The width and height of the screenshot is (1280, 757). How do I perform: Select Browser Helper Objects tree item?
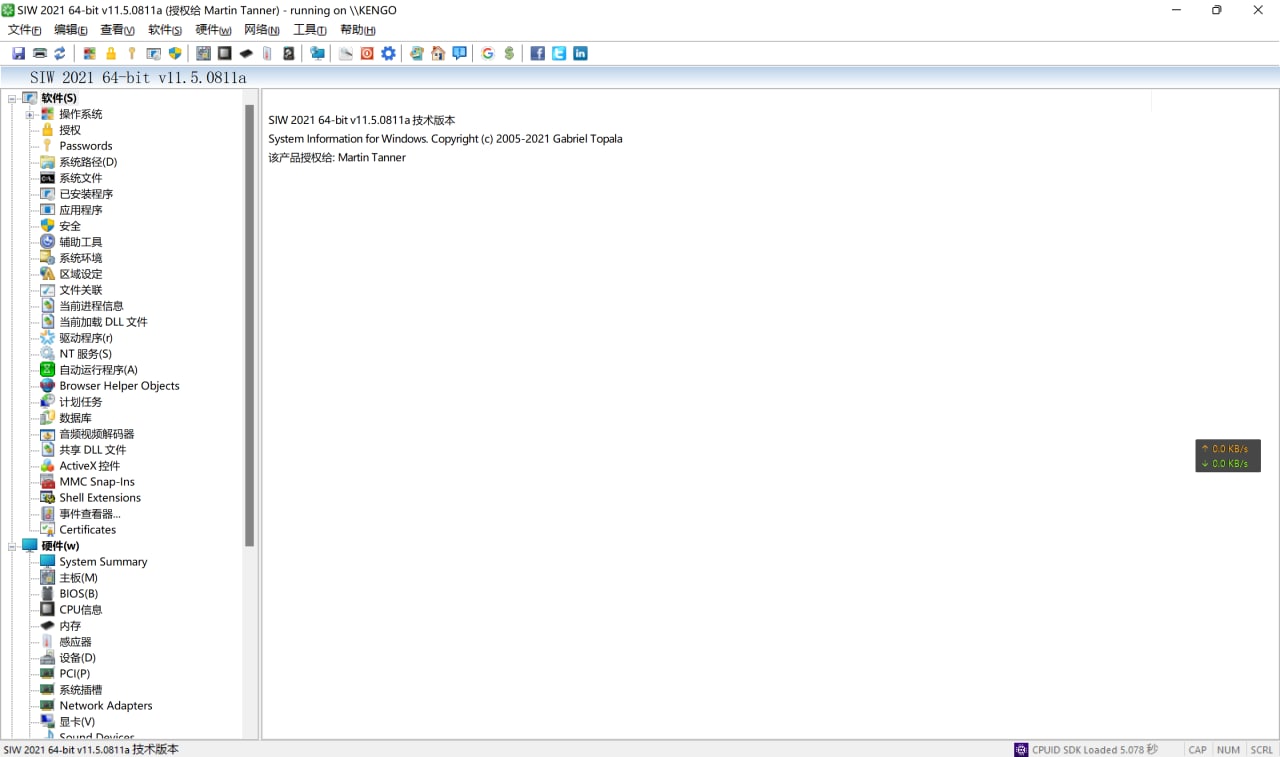(119, 386)
